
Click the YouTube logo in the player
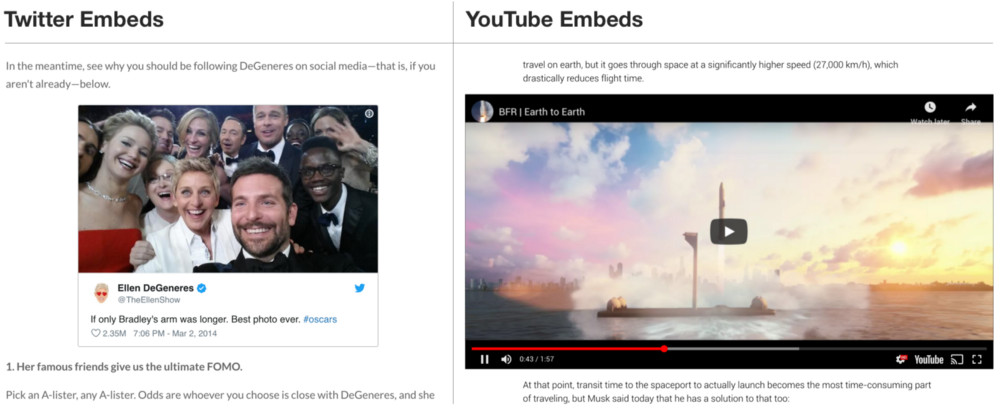click(x=929, y=360)
